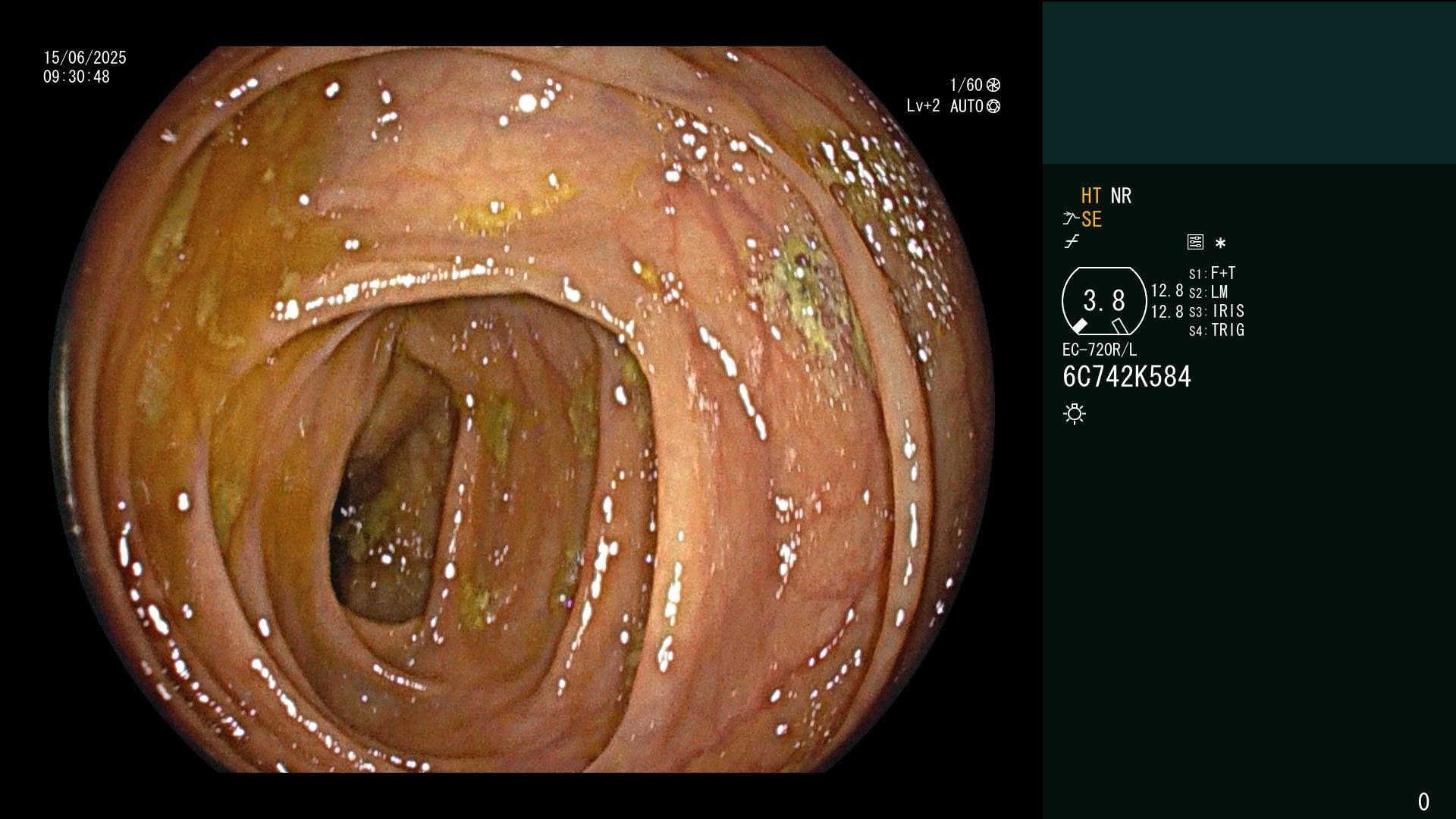The height and width of the screenshot is (819, 1456).
Task: Select the HT mode indicator
Action: [x=1091, y=196]
